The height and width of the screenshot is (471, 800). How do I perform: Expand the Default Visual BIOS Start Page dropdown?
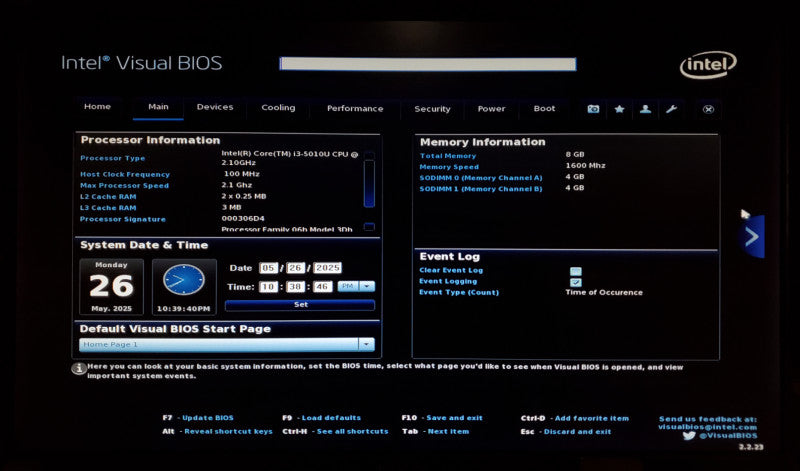pyautogui.click(x=366, y=344)
